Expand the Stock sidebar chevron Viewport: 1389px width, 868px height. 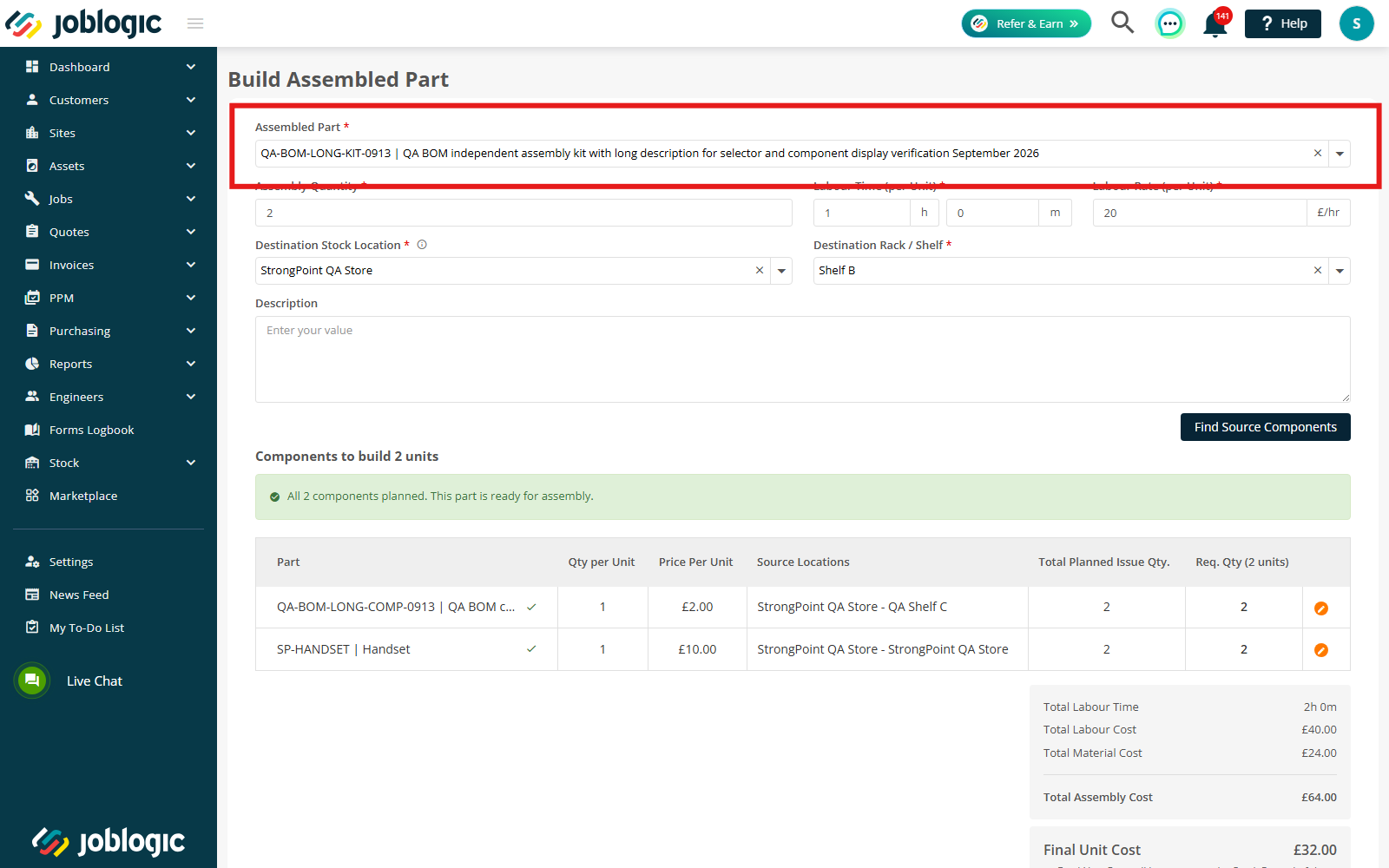pyautogui.click(x=191, y=463)
